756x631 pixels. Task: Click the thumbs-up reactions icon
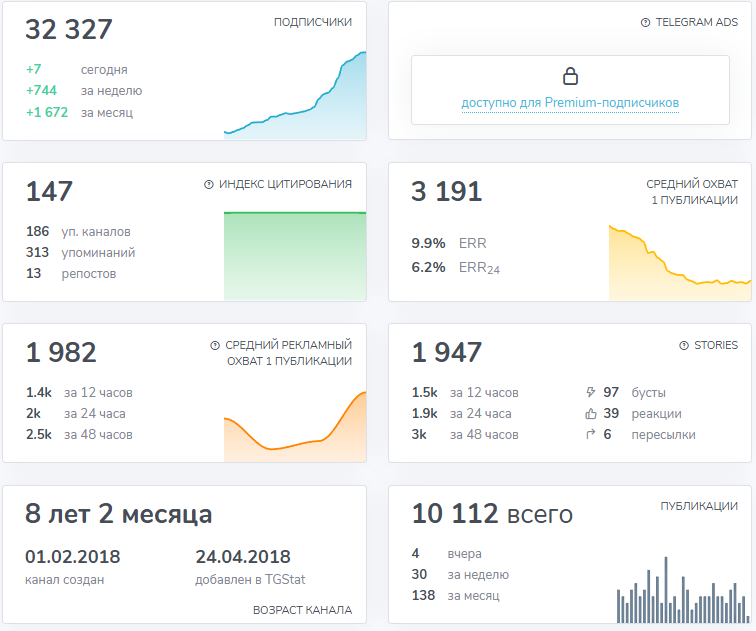point(590,414)
